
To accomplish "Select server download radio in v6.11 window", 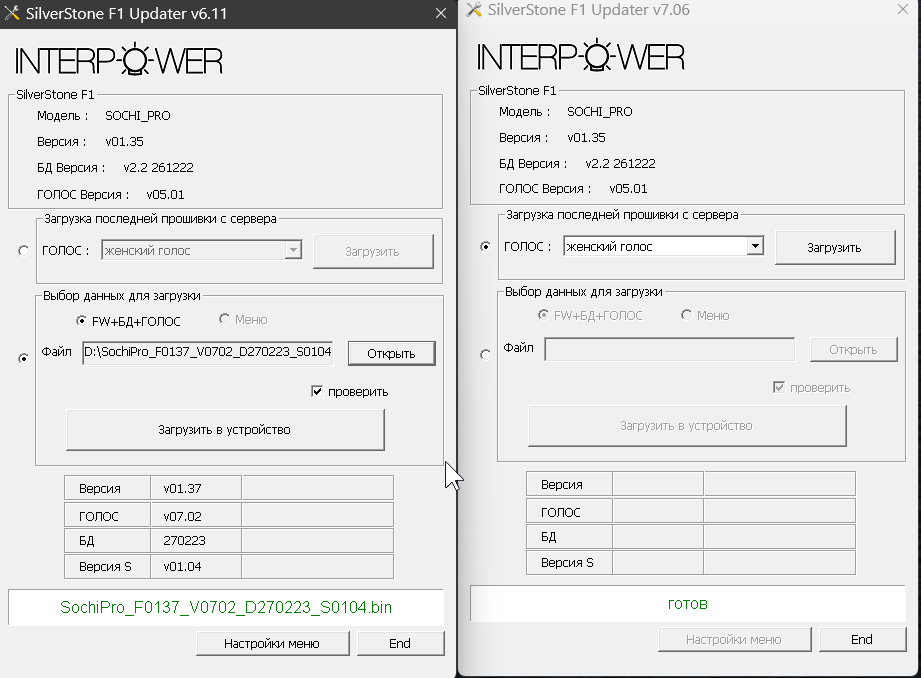I will click(x=24, y=251).
